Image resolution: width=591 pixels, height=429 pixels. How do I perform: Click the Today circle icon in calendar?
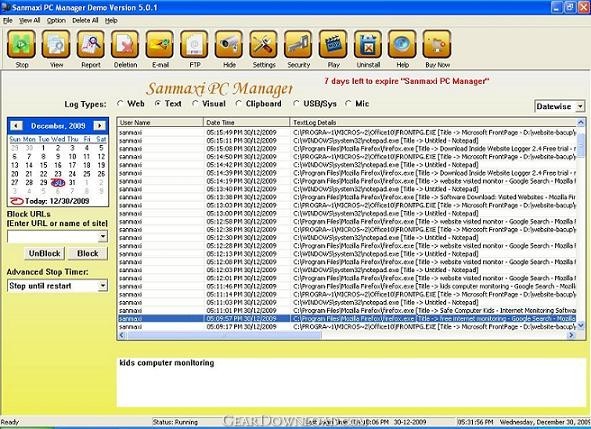pos(17,201)
